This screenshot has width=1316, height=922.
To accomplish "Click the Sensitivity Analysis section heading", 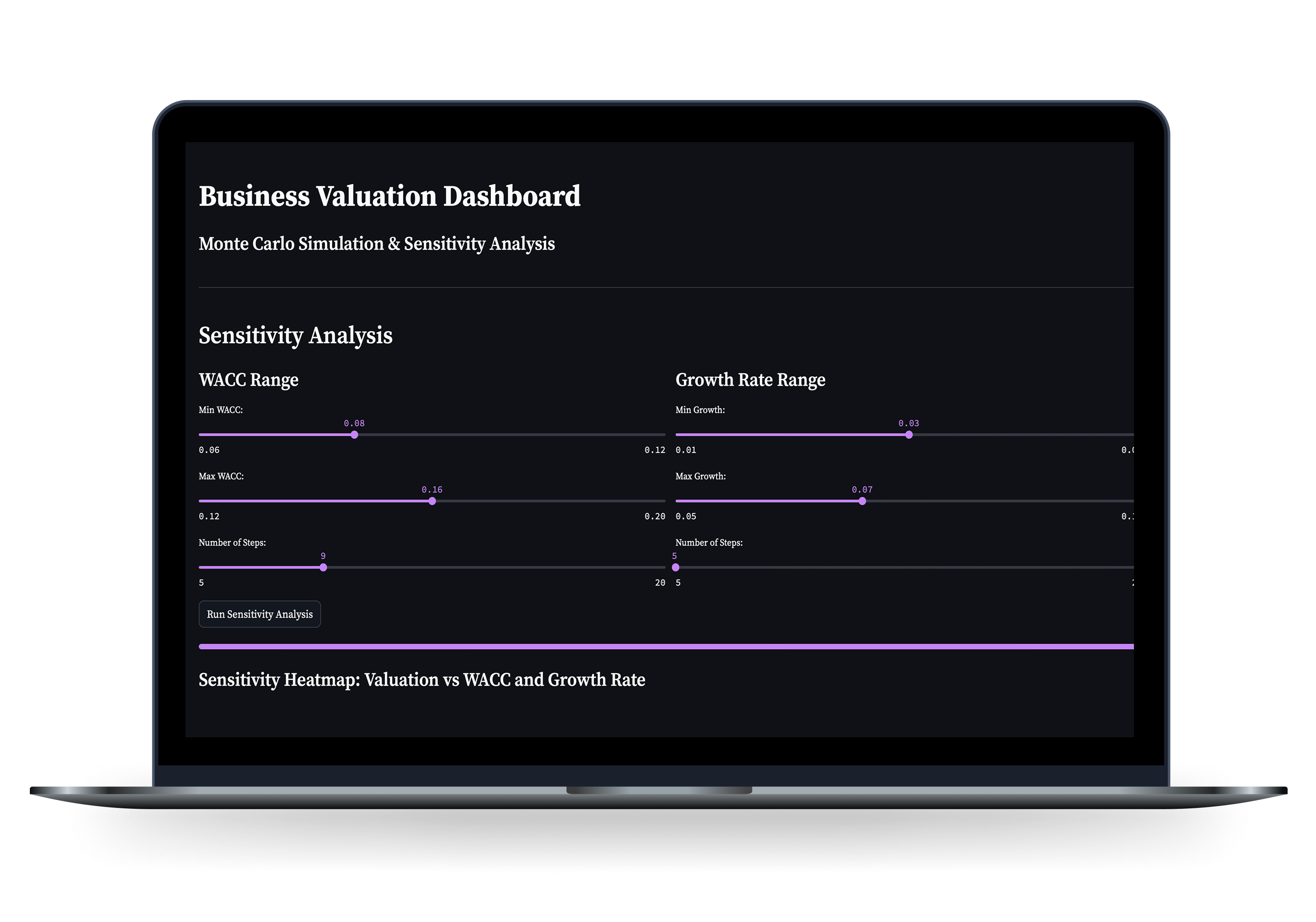I will tap(296, 336).
